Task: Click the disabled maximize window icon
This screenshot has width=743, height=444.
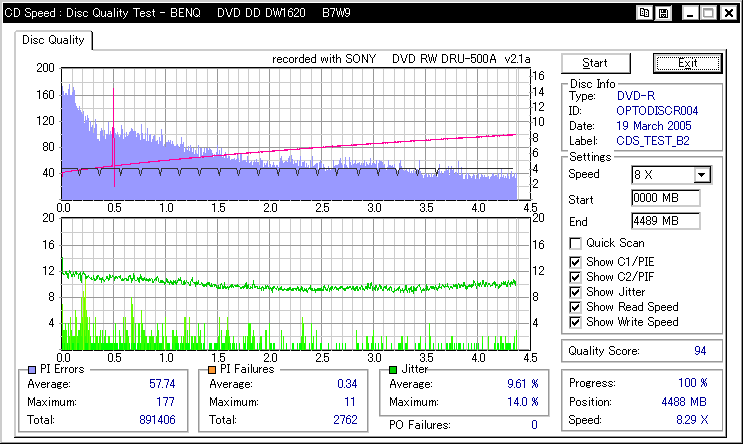Action: [709, 13]
